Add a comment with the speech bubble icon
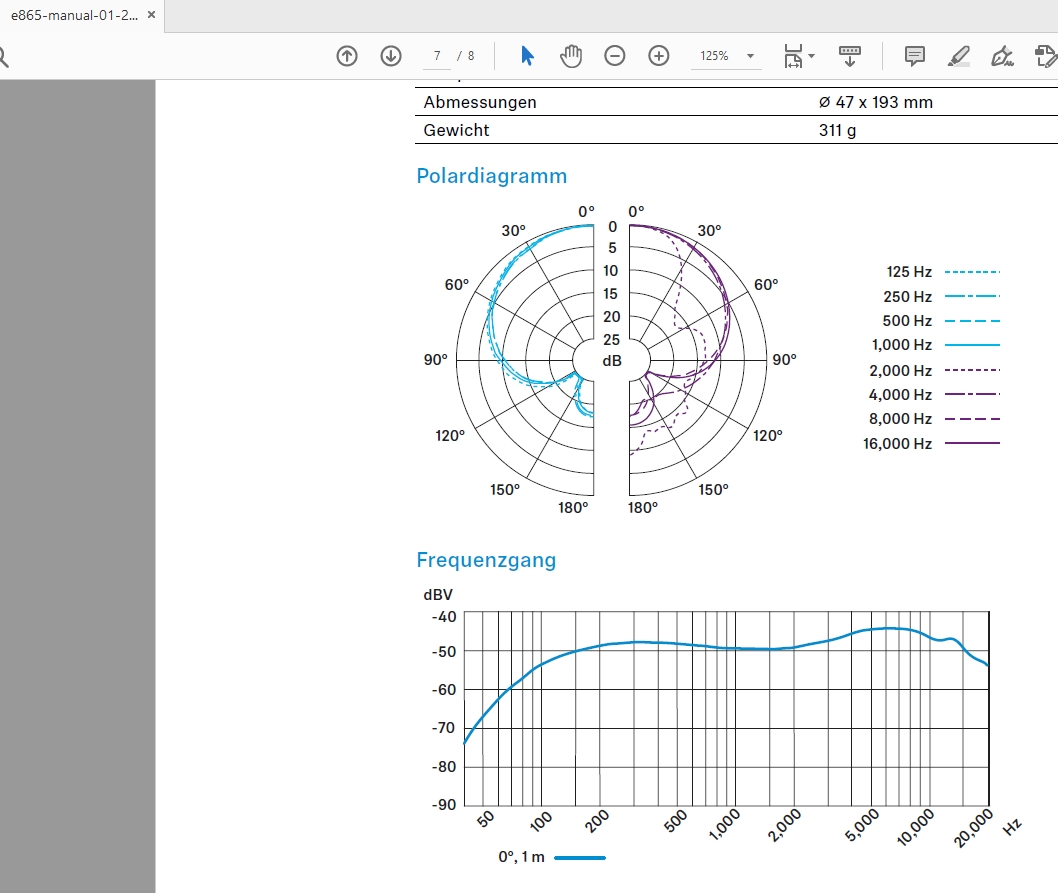The width and height of the screenshot is (1058, 893). coord(914,56)
